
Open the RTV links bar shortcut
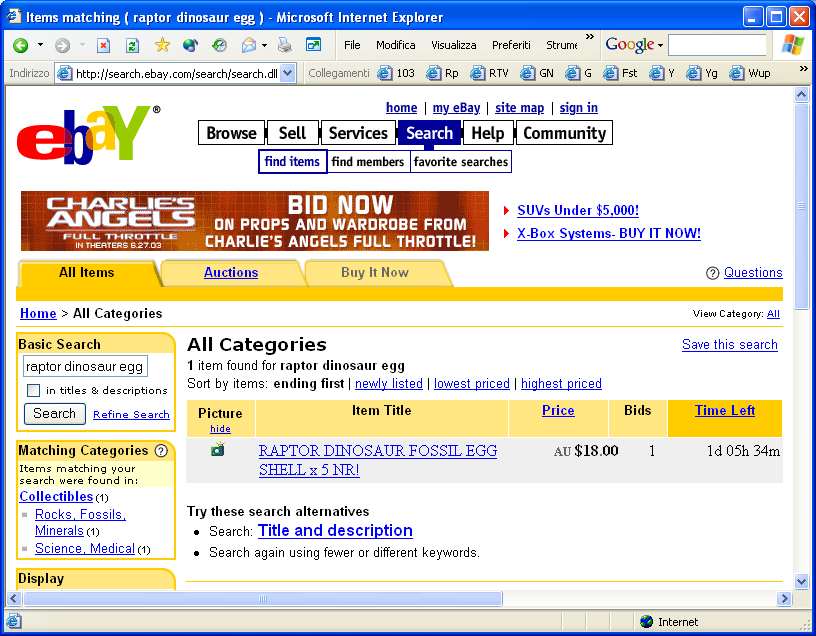(x=489, y=73)
